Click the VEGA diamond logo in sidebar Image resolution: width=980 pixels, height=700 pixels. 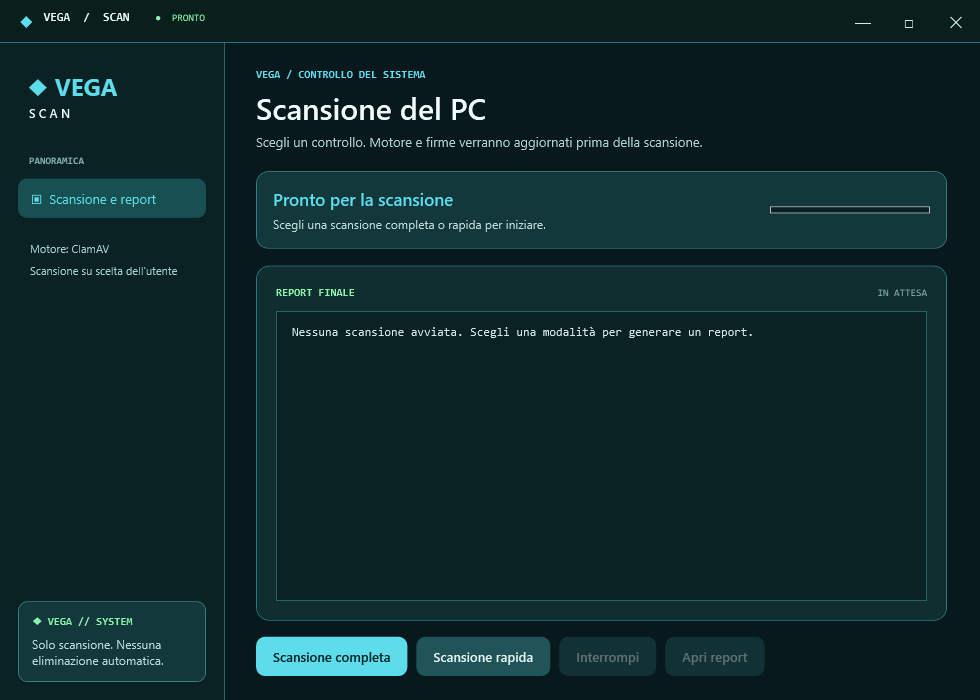pyautogui.click(x=38, y=88)
